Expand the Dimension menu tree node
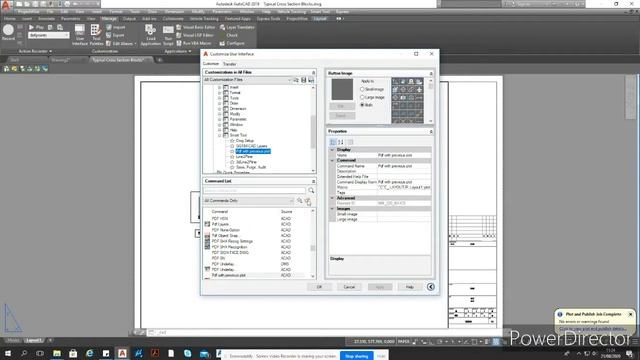 (220, 109)
